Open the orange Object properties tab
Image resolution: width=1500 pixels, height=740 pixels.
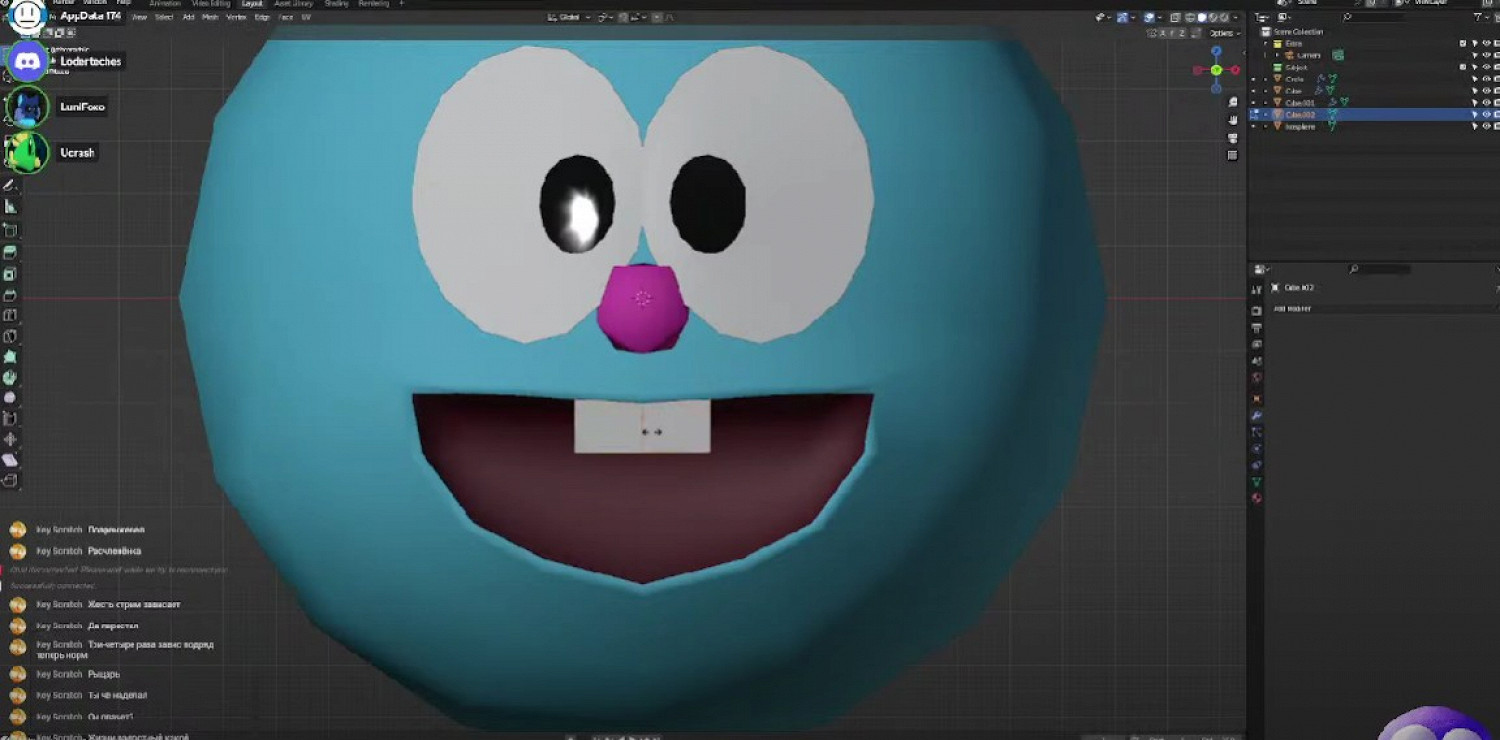pyautogui.click(x=1257, y=397)
